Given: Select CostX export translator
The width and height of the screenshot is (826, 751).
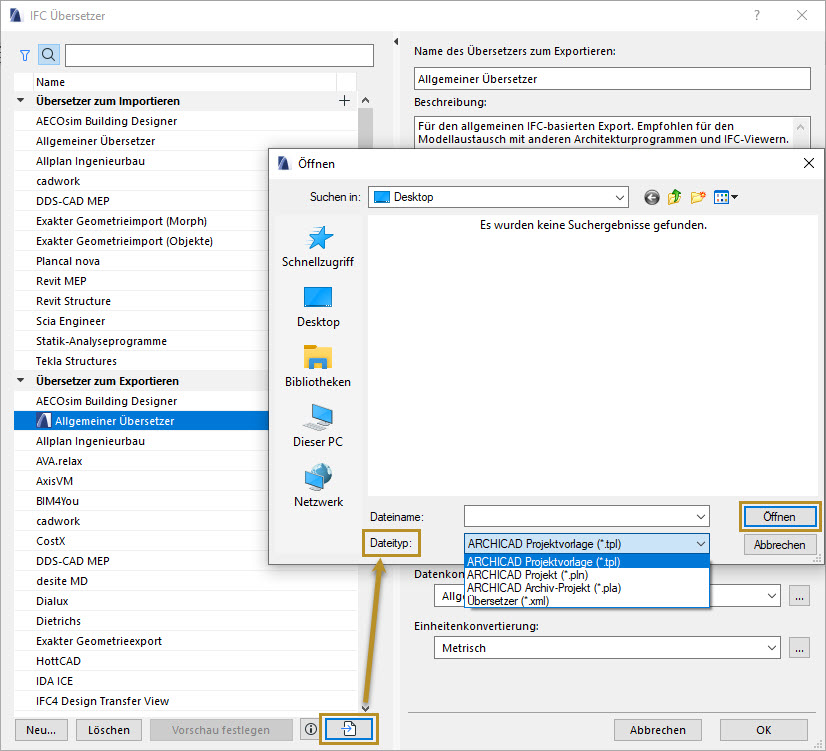Looking at the screenshot, I should point(141,541).
